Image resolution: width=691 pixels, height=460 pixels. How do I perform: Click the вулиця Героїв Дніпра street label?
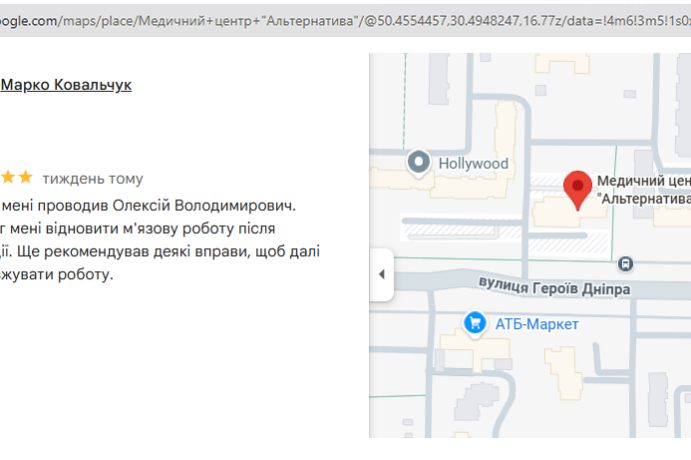point(553,288)
